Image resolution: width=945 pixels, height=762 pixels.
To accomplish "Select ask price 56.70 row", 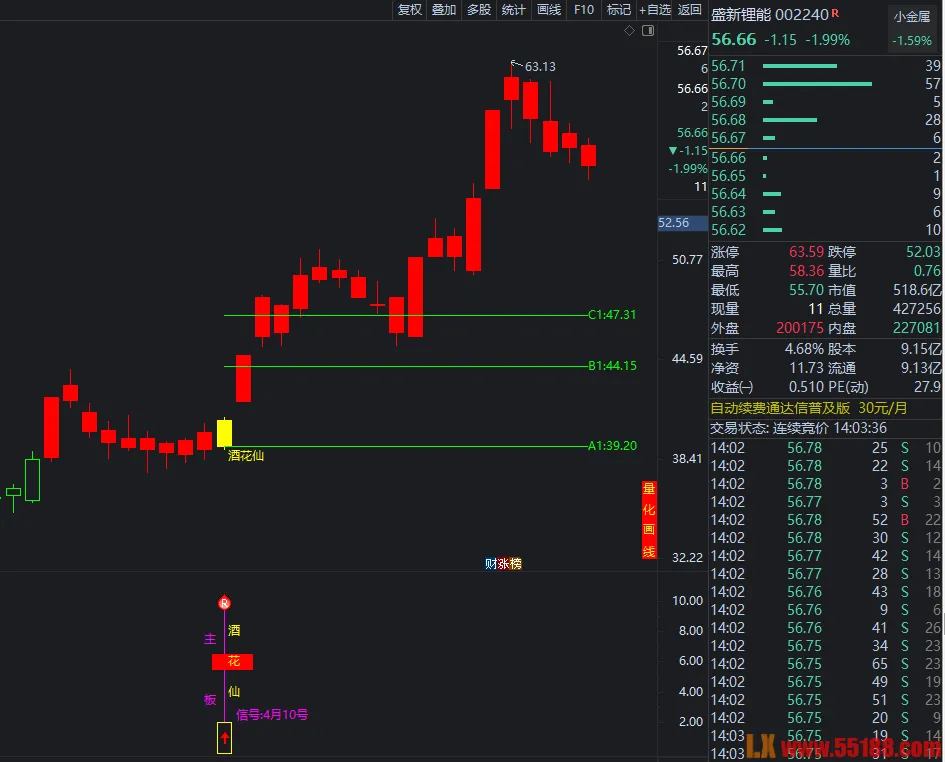I will (826, 84).
